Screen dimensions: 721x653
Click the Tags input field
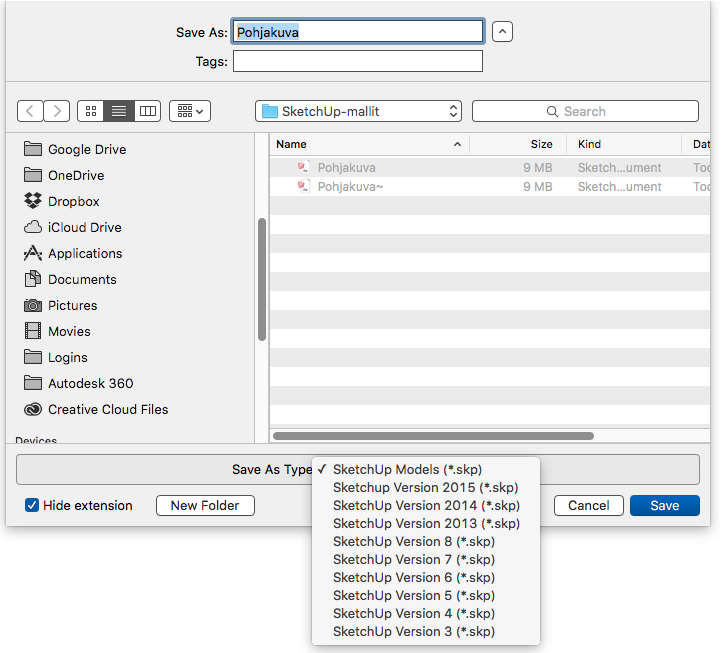(358, 61)
